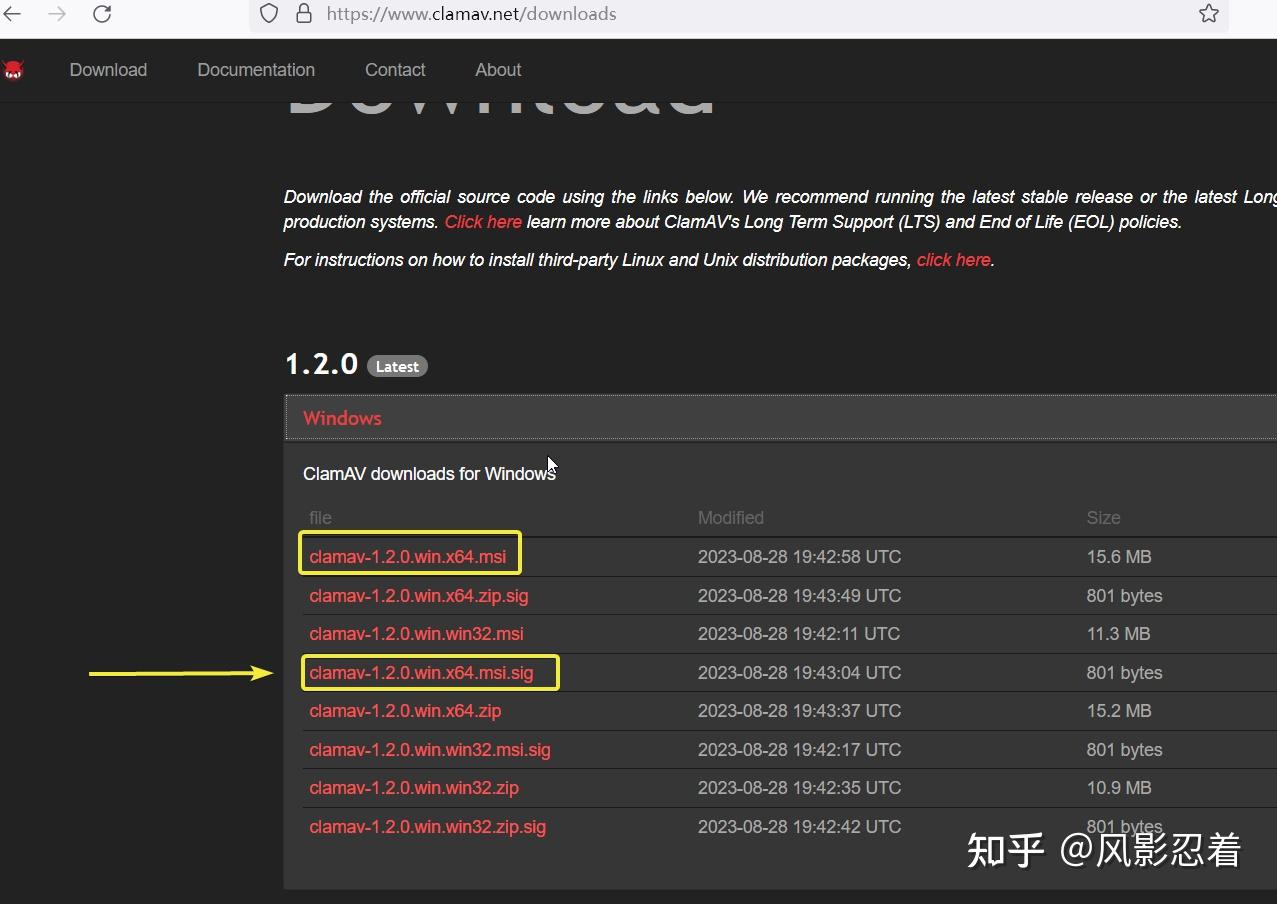This screenshot has width=1277, height=904.
Task: Click the 'file' column header
Action: [320, 518]
